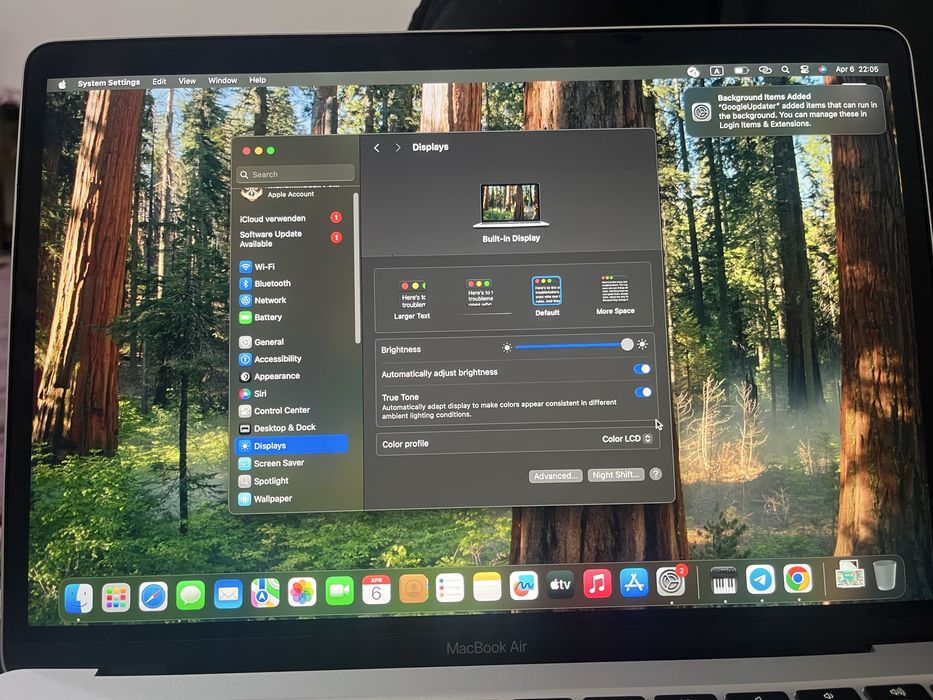Open Messages from the Dock
The height and width of the screenshot is (700, 933).
(x=190, y=595)
